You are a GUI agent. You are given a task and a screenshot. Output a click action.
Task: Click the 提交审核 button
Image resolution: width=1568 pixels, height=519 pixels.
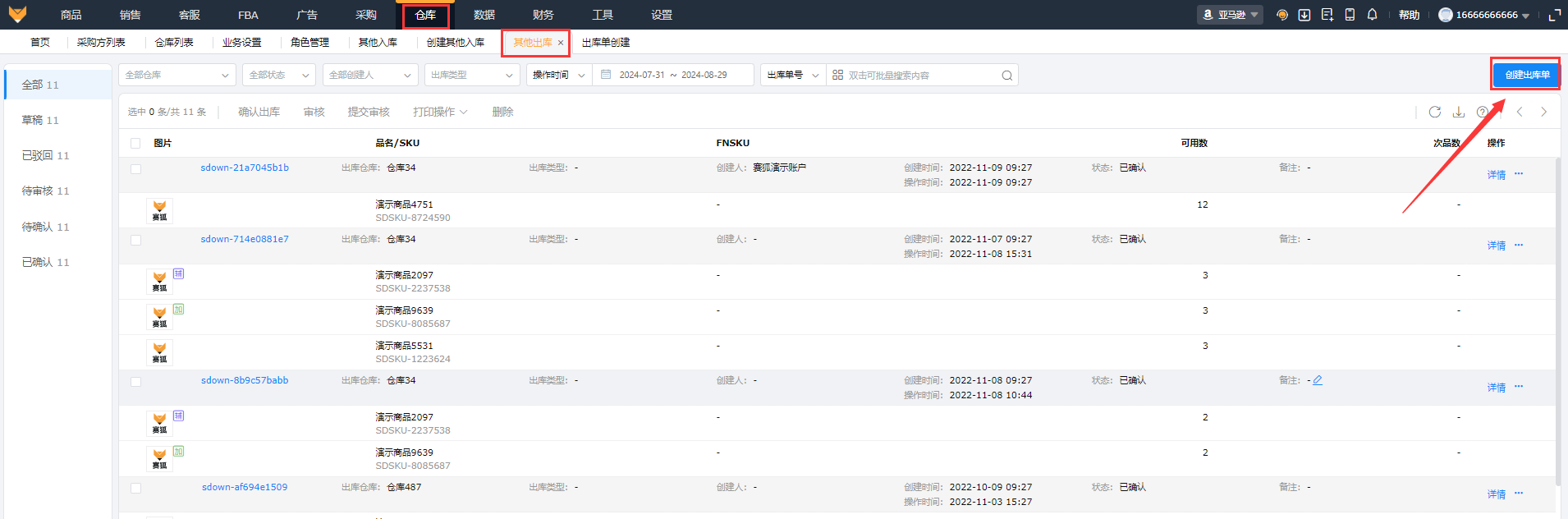pos(369,112)
